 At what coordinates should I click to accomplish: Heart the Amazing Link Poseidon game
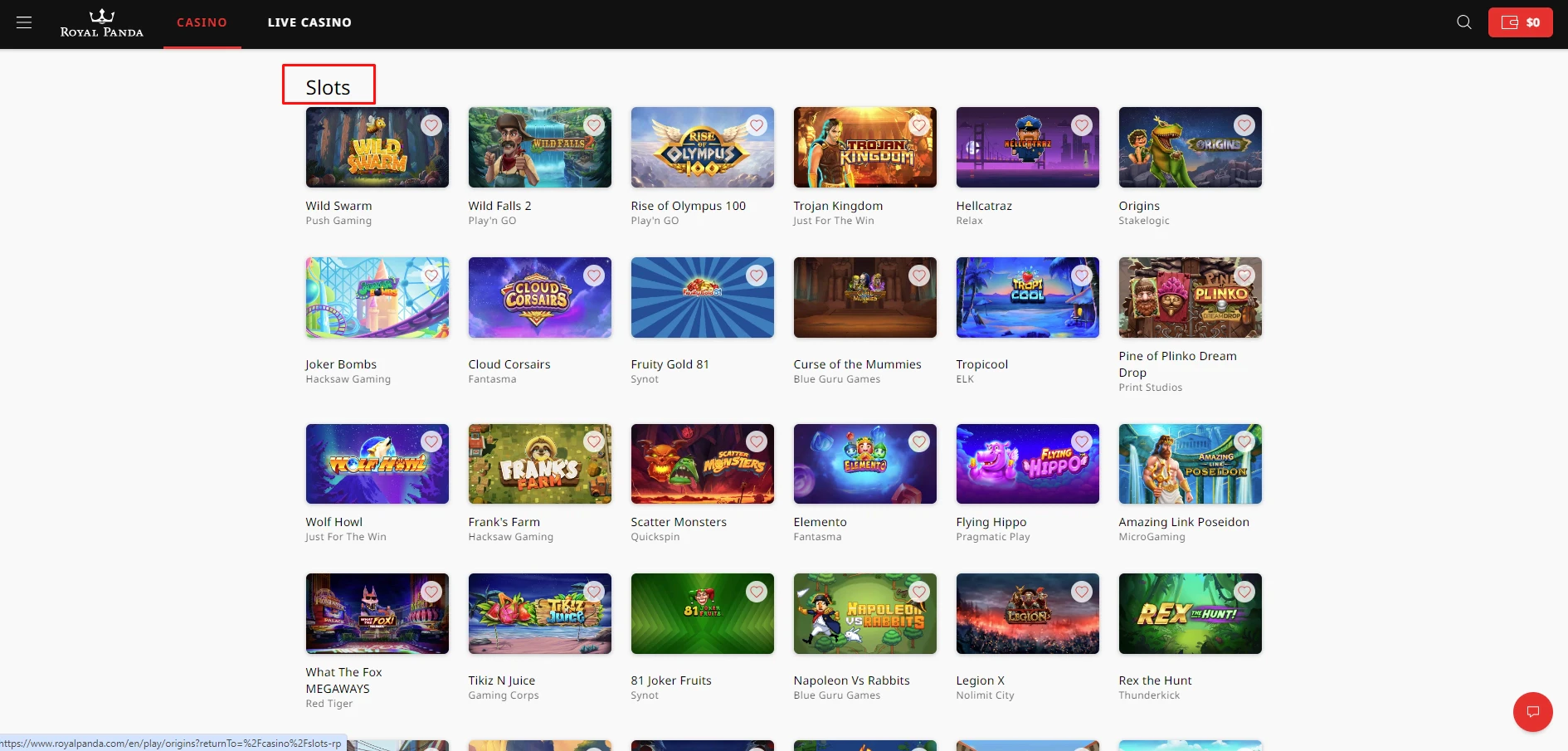coord(1244,441)
